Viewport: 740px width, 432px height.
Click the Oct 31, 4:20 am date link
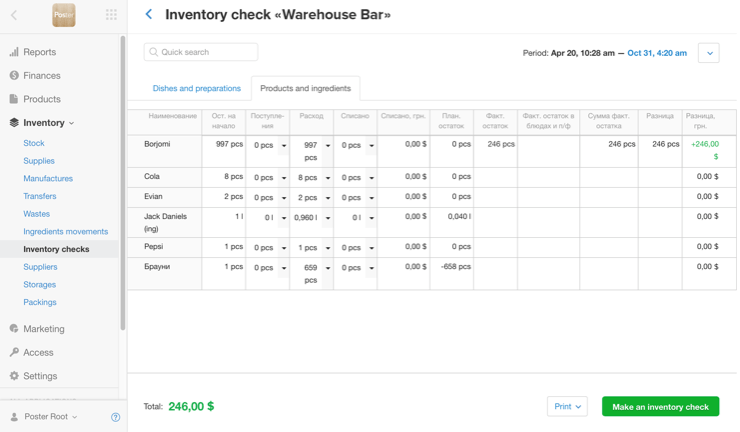(x=657, y=53)
